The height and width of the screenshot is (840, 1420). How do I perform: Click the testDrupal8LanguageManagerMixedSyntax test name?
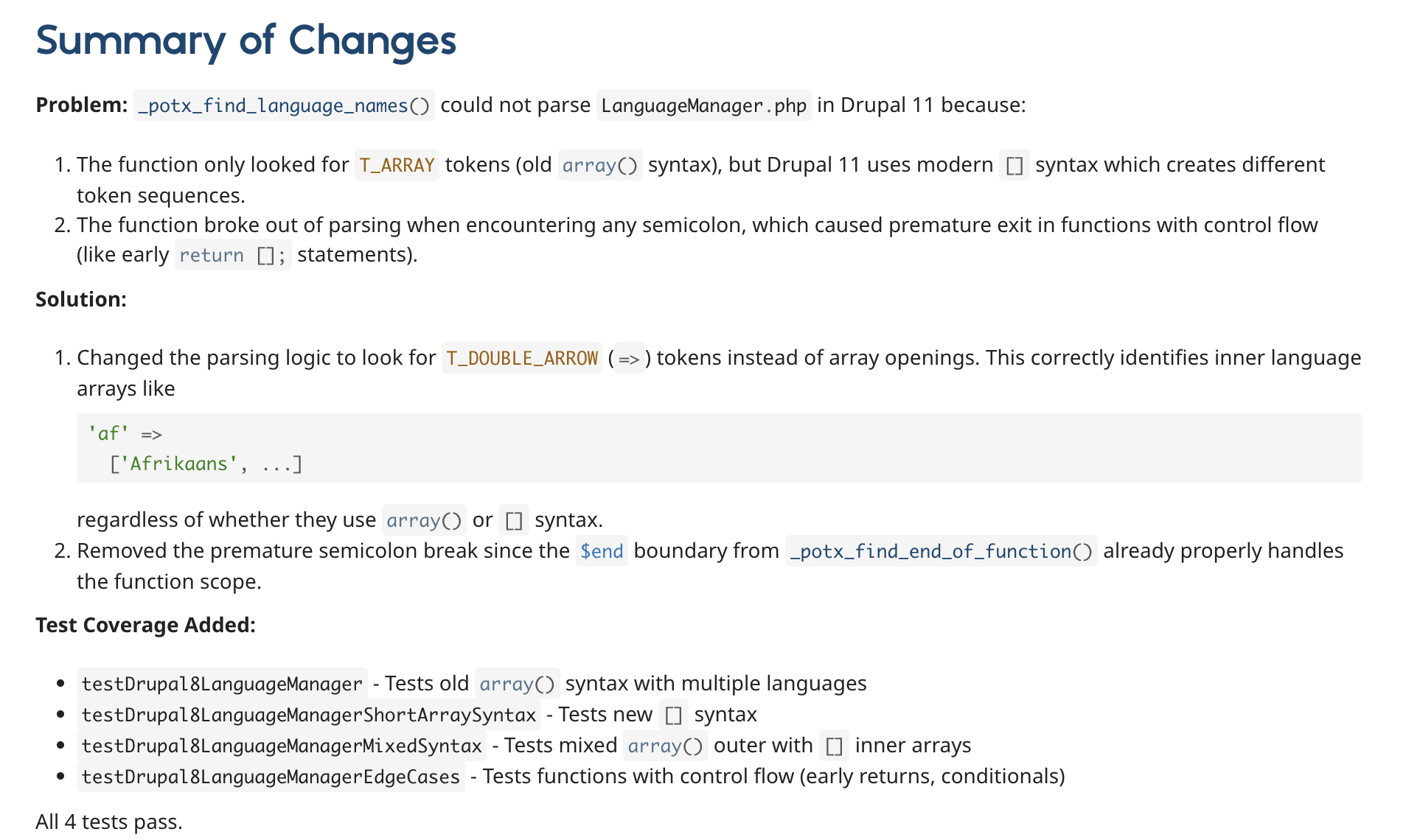click(281, 746)
